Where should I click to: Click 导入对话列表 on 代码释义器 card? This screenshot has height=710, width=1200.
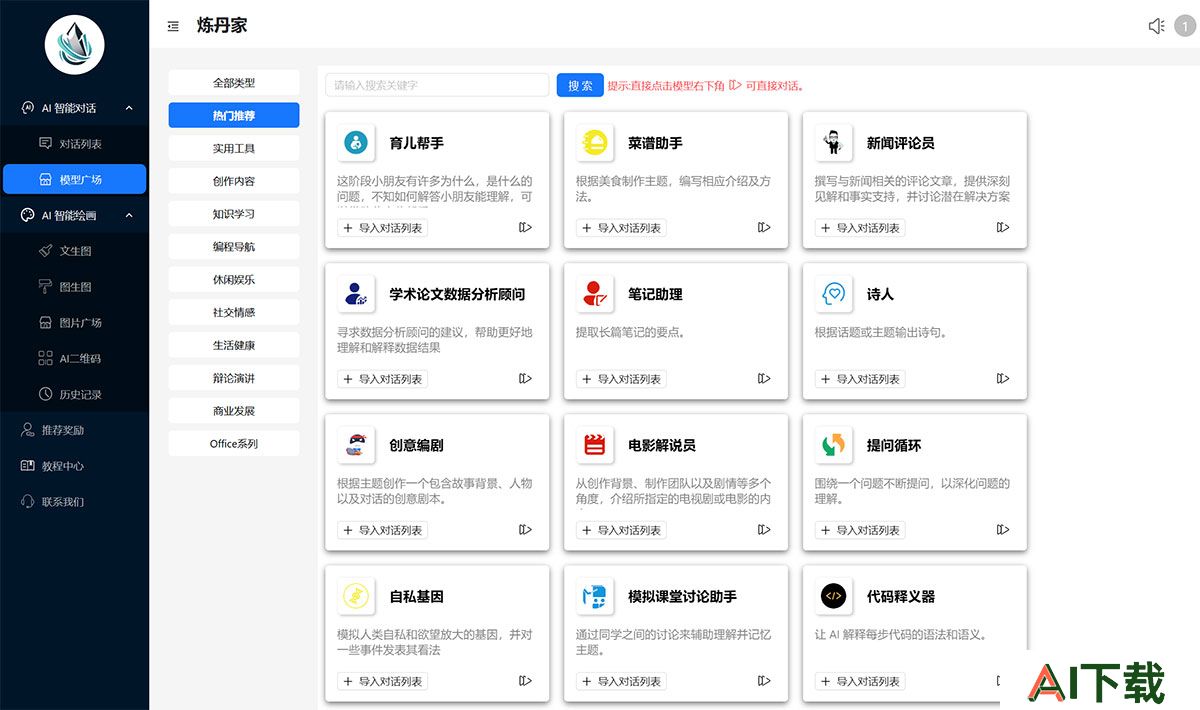[x=860, y=681]
